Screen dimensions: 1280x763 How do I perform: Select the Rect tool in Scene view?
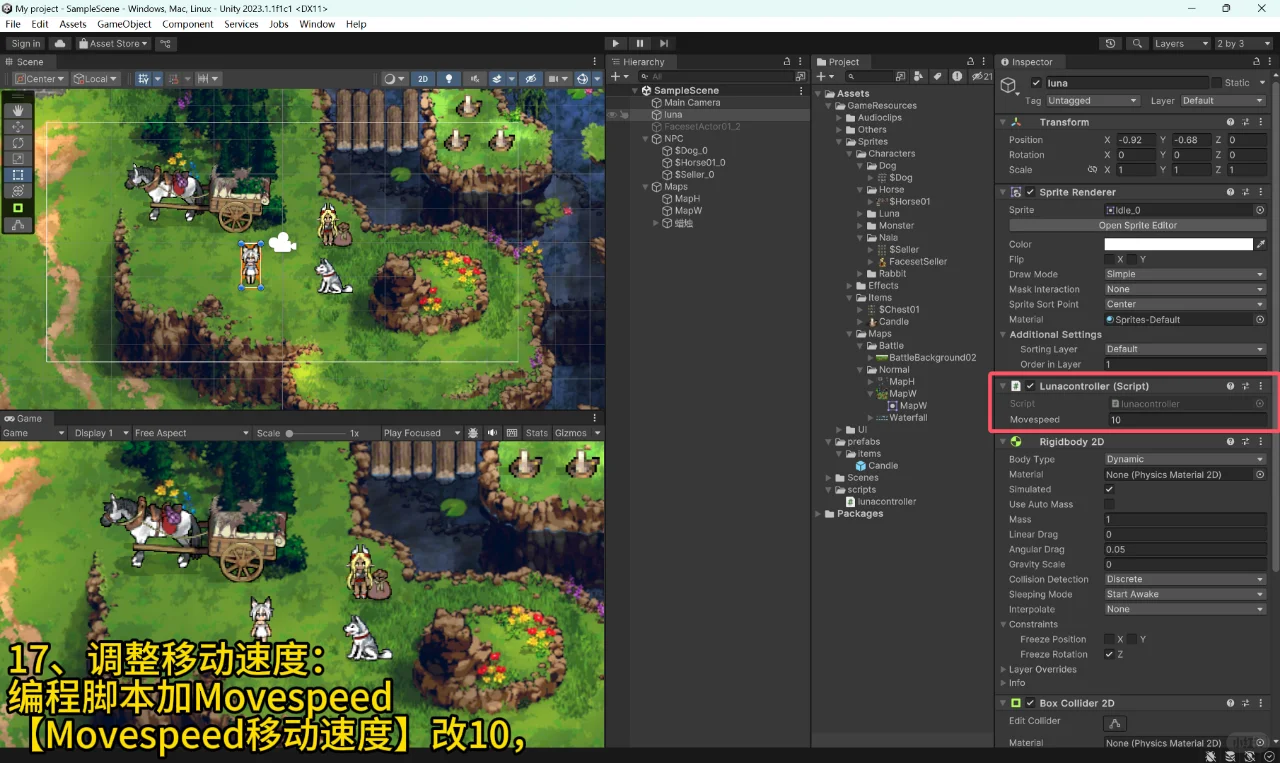click(x=18, y=174)
